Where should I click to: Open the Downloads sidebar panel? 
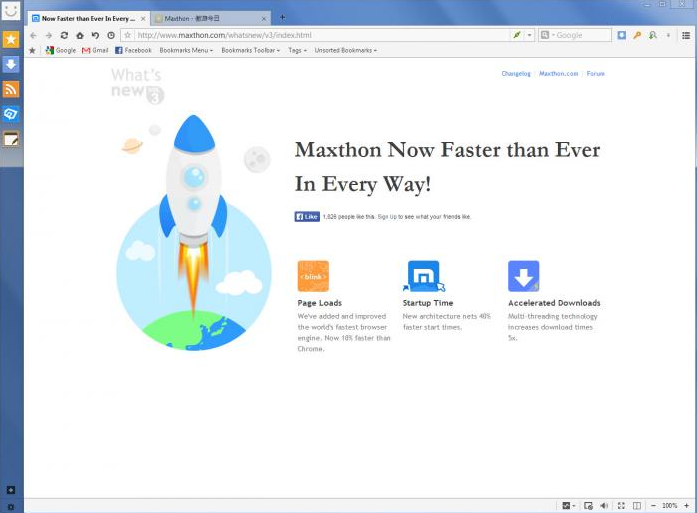pos(11,64)
